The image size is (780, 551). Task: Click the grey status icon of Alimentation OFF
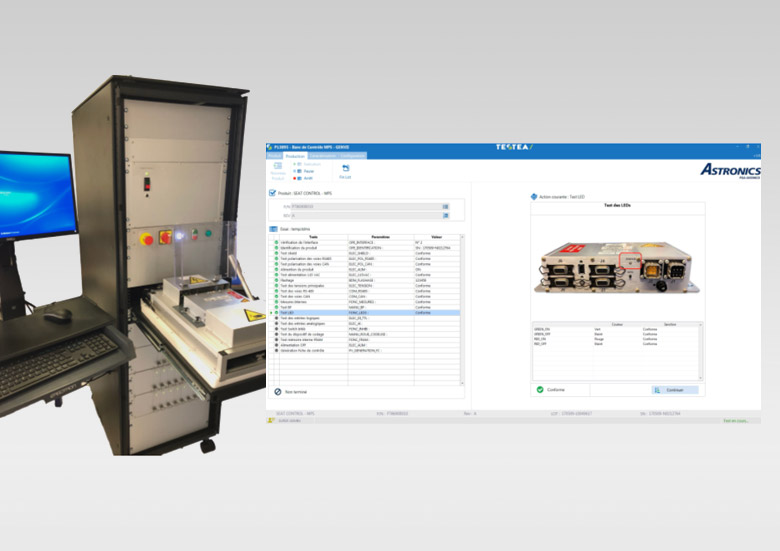pyautogui.click(x=277, y=345)
